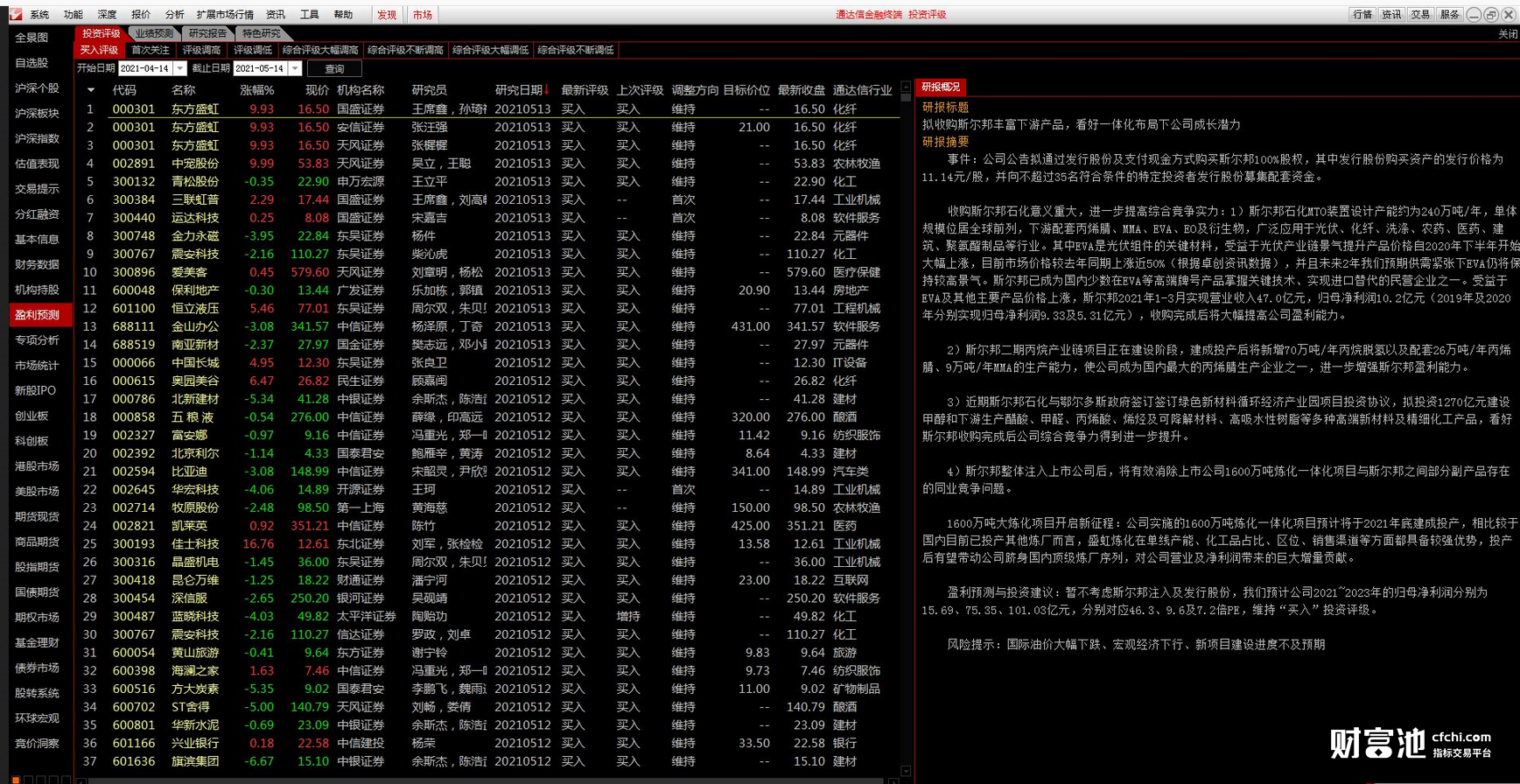
Task: Switch to the 业绩预测 tab
Action: [x=154, y=33]
